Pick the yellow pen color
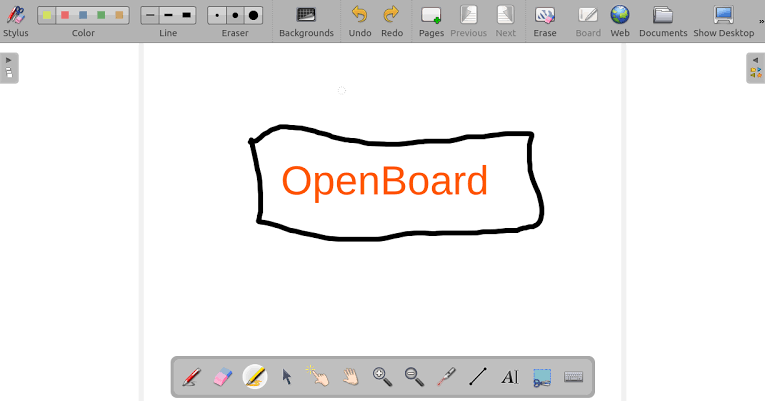The image size is (765, 401). (x=47, y=16)
